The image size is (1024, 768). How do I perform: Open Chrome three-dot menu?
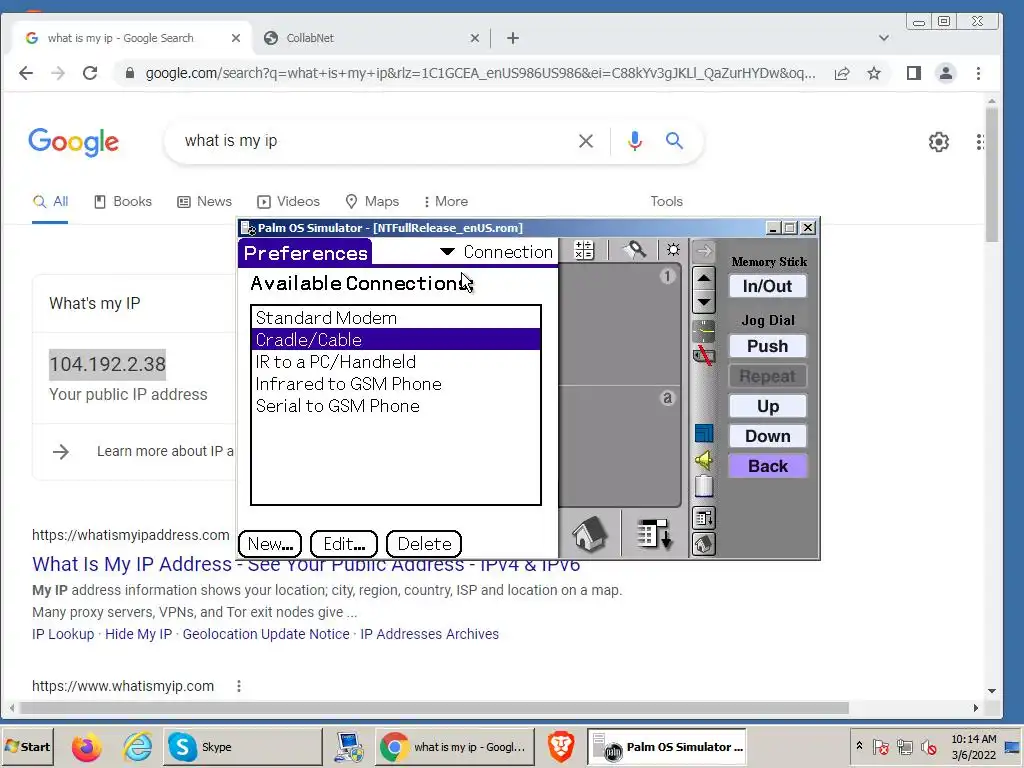978,73
